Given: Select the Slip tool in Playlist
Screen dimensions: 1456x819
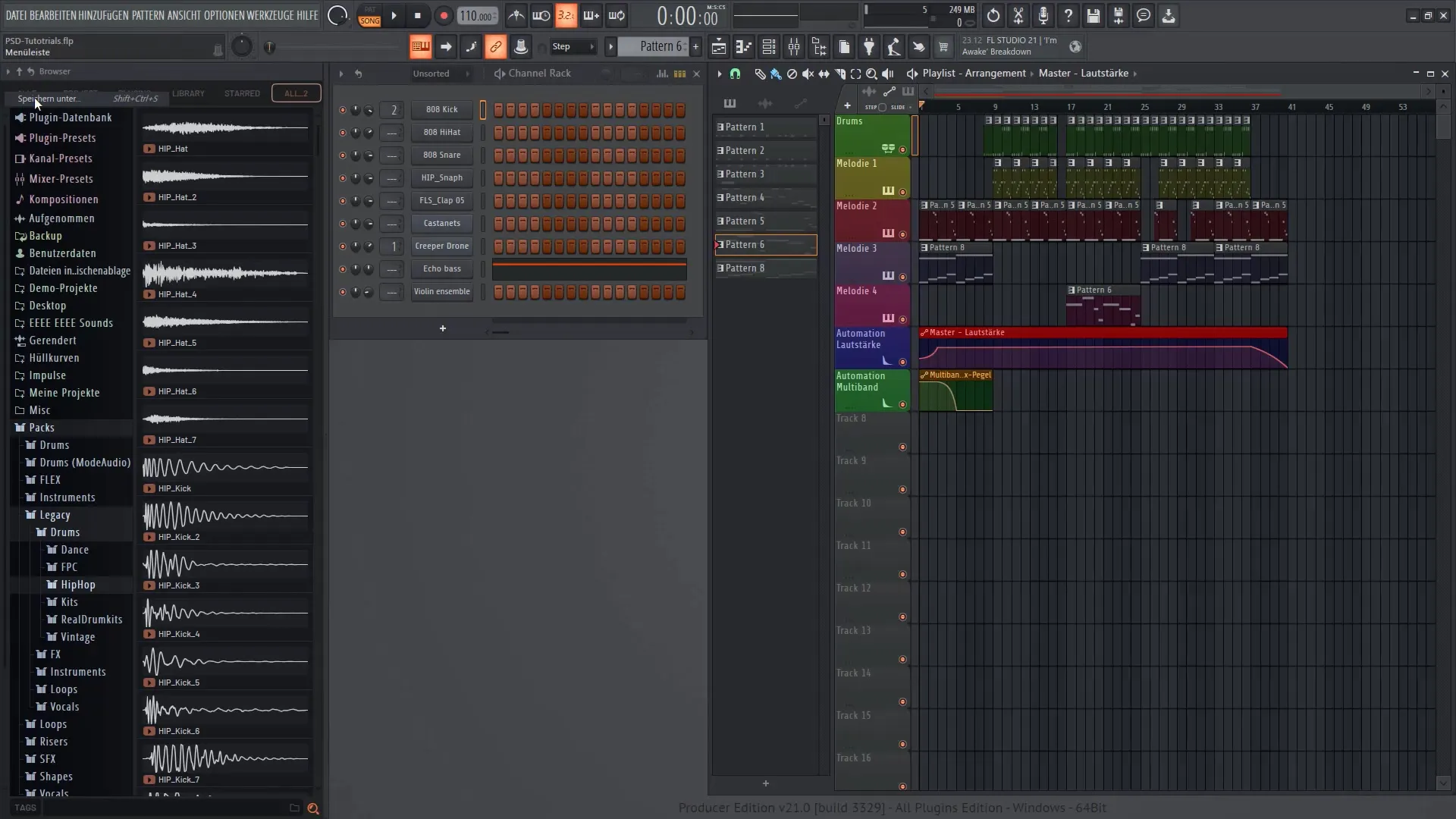Looking at the screenshot, I should (x=824, y=74).
